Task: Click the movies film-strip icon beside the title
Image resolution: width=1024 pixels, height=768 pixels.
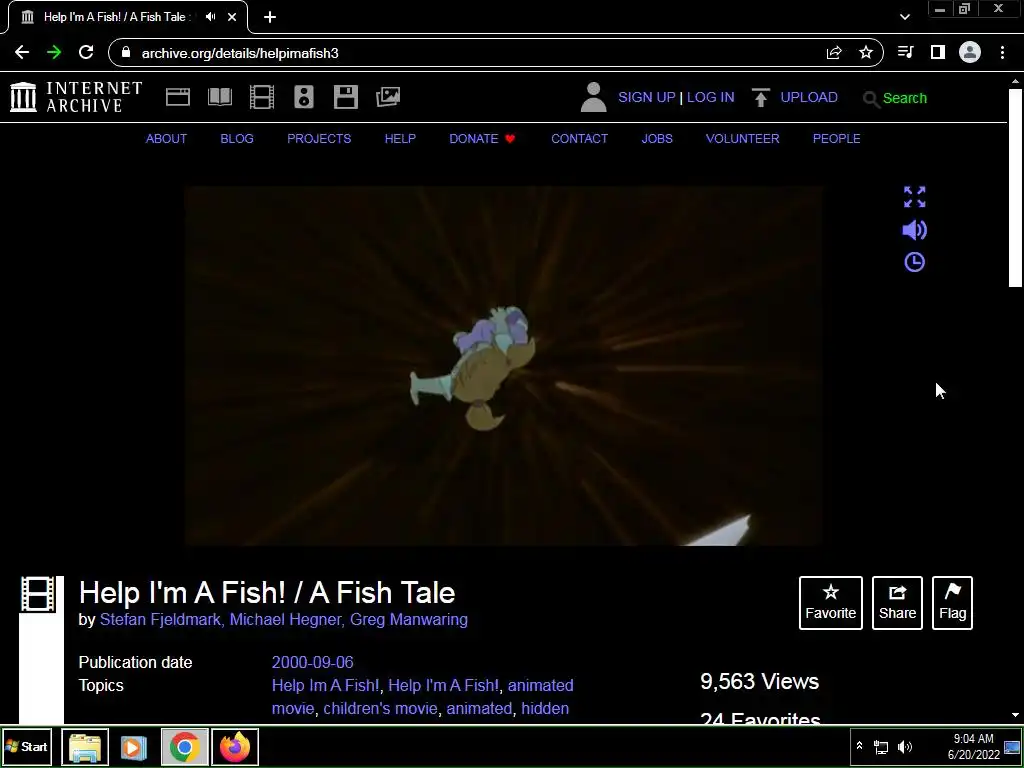Action: tap(38, 594)
